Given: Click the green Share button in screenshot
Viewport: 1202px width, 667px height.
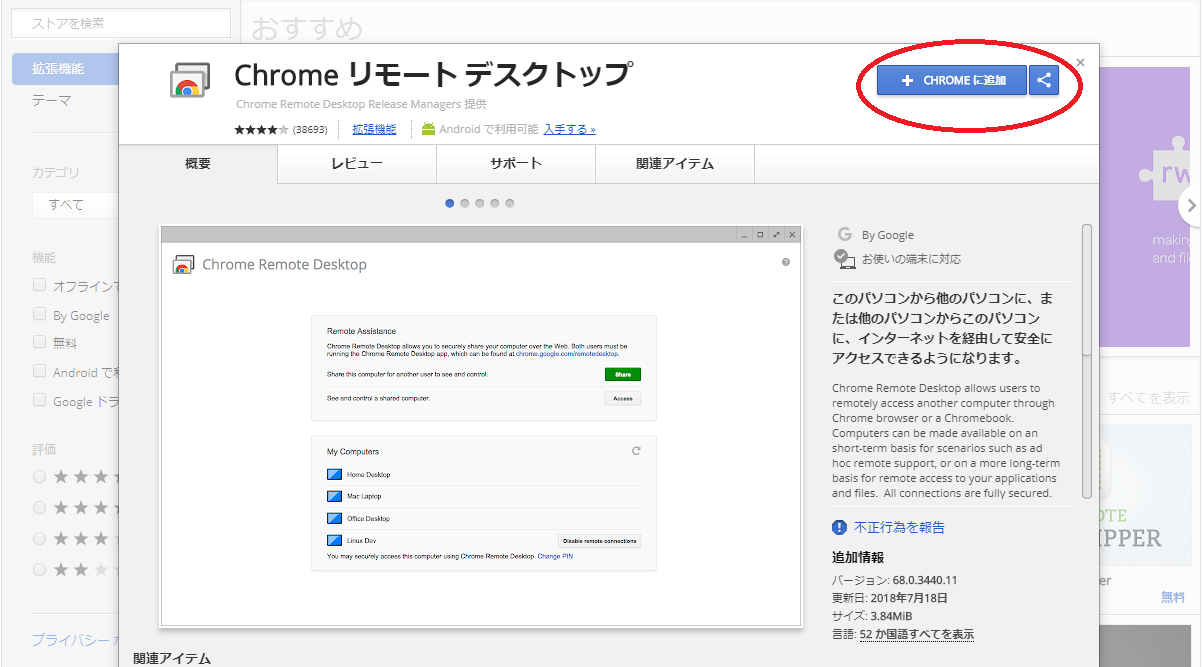Looking at the screenshot, I should point(622,374).
